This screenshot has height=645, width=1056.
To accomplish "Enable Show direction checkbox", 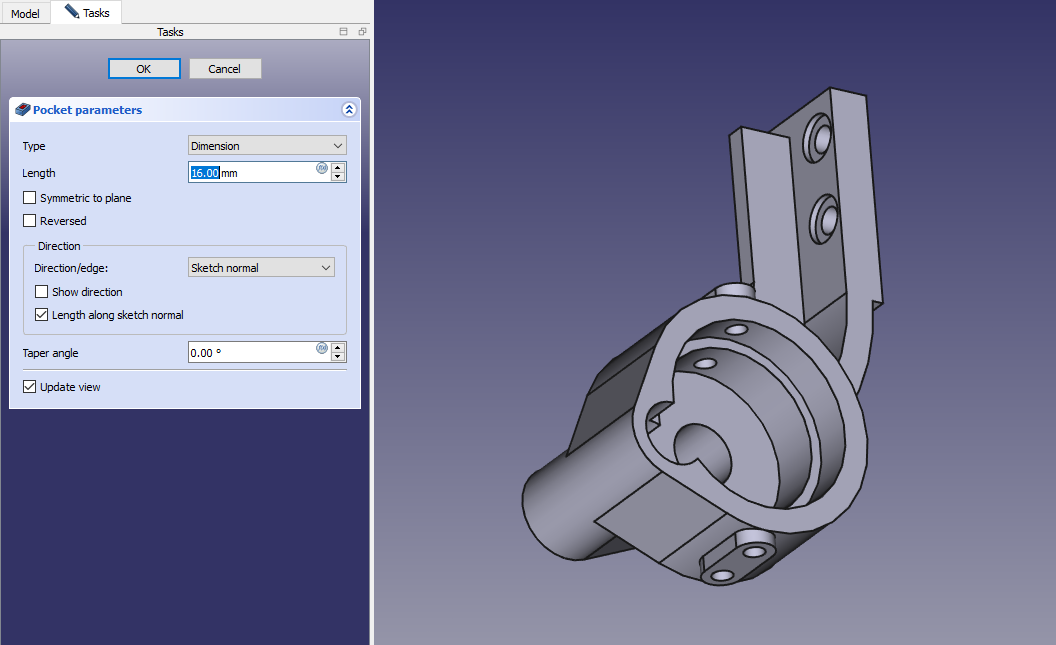I will (42, 292).
